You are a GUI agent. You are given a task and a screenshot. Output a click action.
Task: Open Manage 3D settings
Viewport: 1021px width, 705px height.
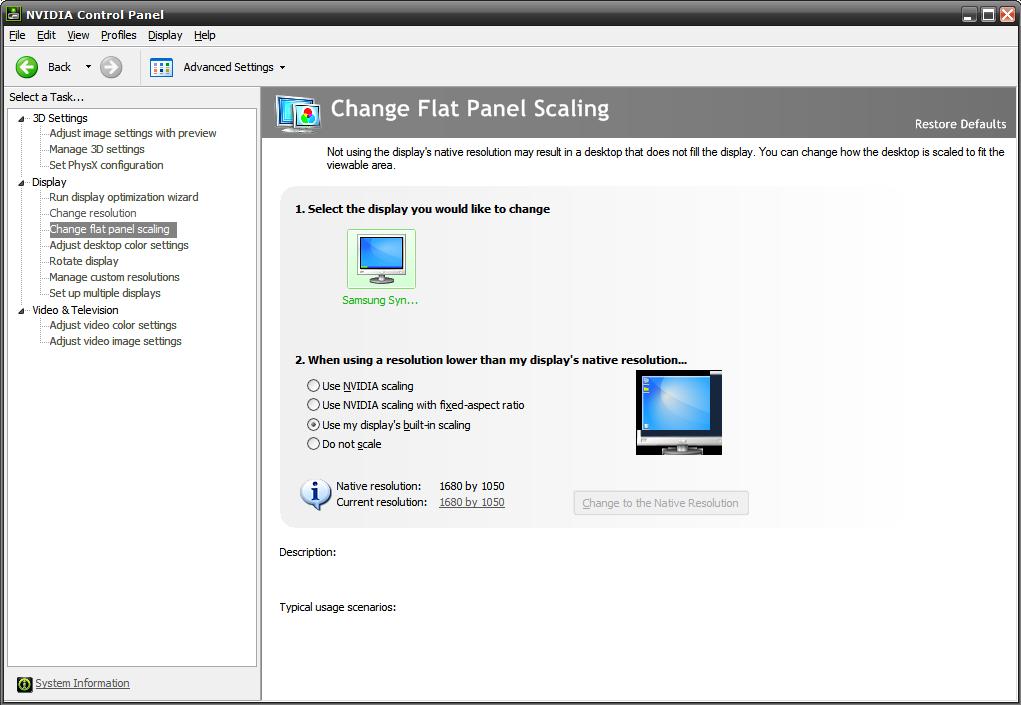pyautogui.click(x=97, y=149)
